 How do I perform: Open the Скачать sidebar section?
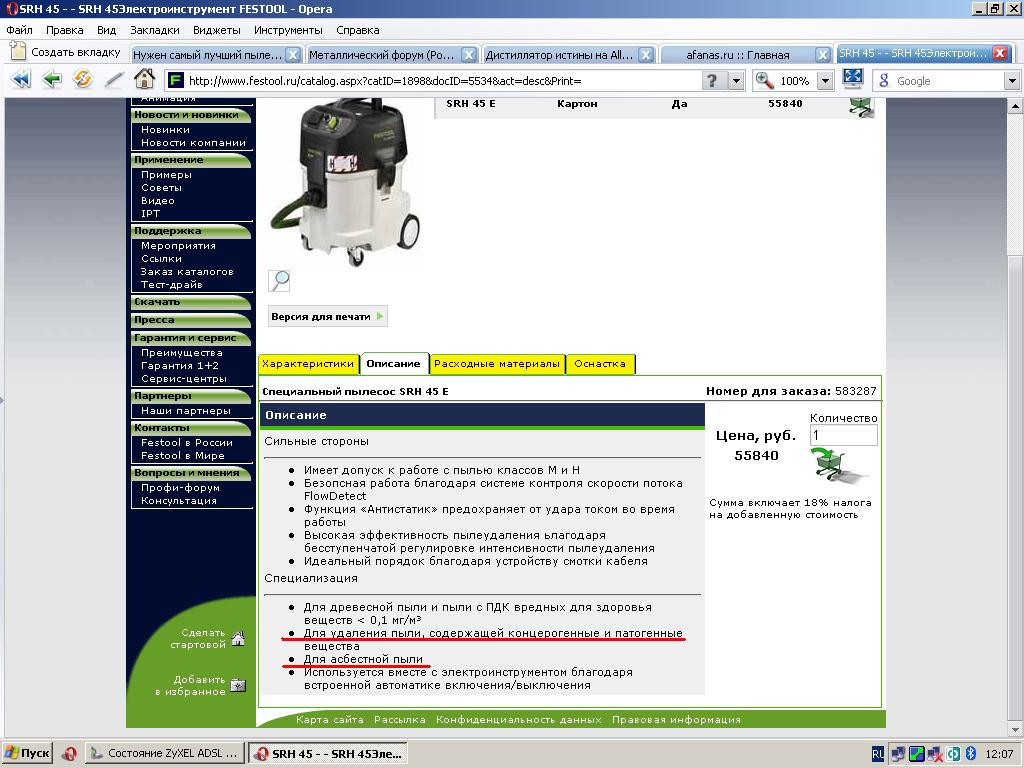pyautogui.click(x=191, y=302)
